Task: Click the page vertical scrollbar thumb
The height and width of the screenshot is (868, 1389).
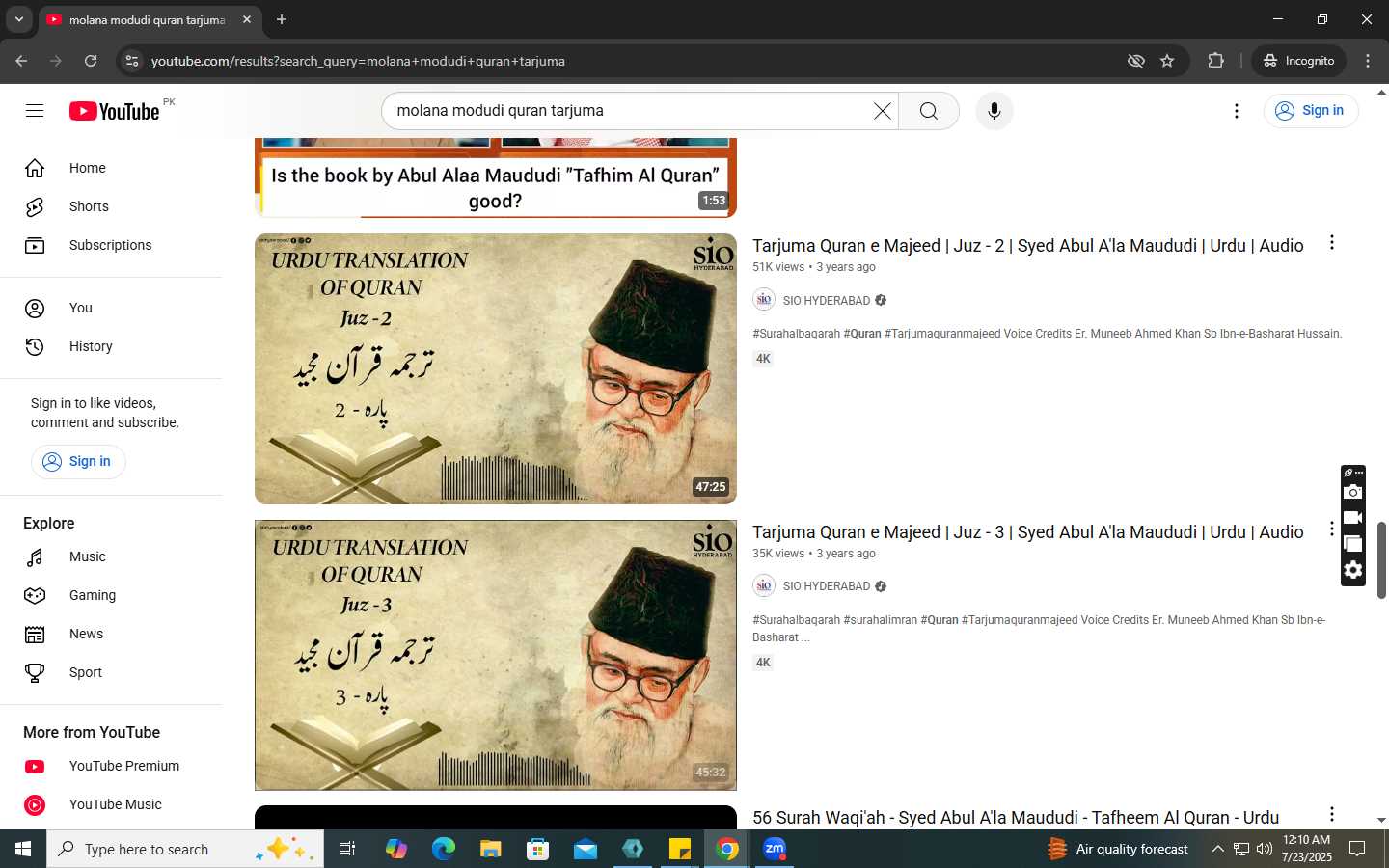Action: [1381, 560]
